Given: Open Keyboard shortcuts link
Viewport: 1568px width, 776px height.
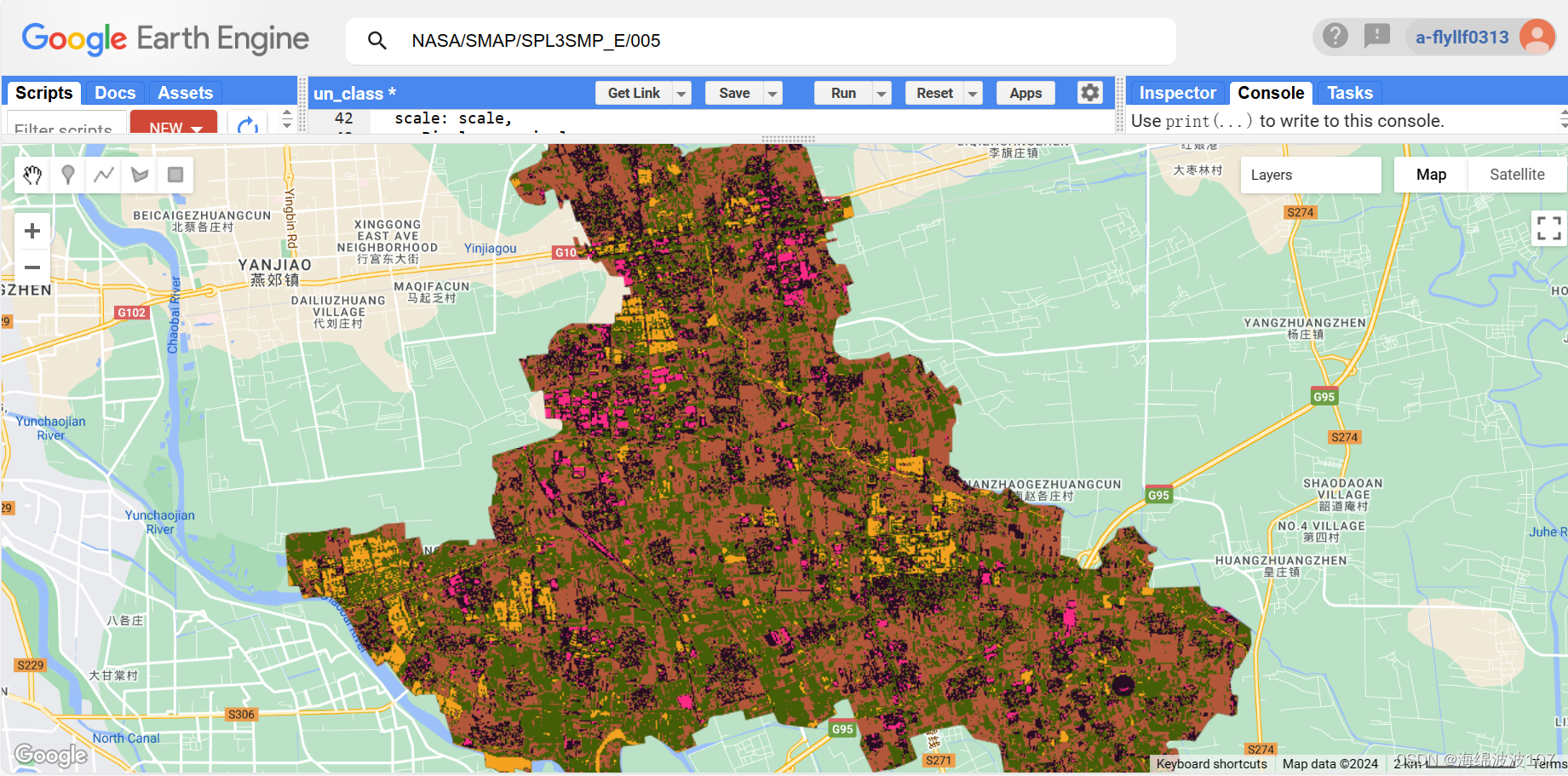Looking at the screenshot, I should (x=1211, y=764).
